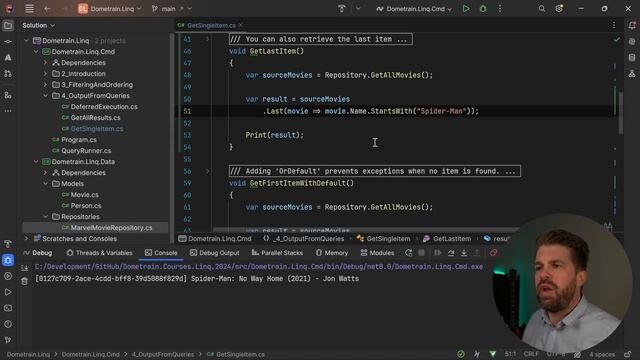Select the Console tab

tap(161, 253)
